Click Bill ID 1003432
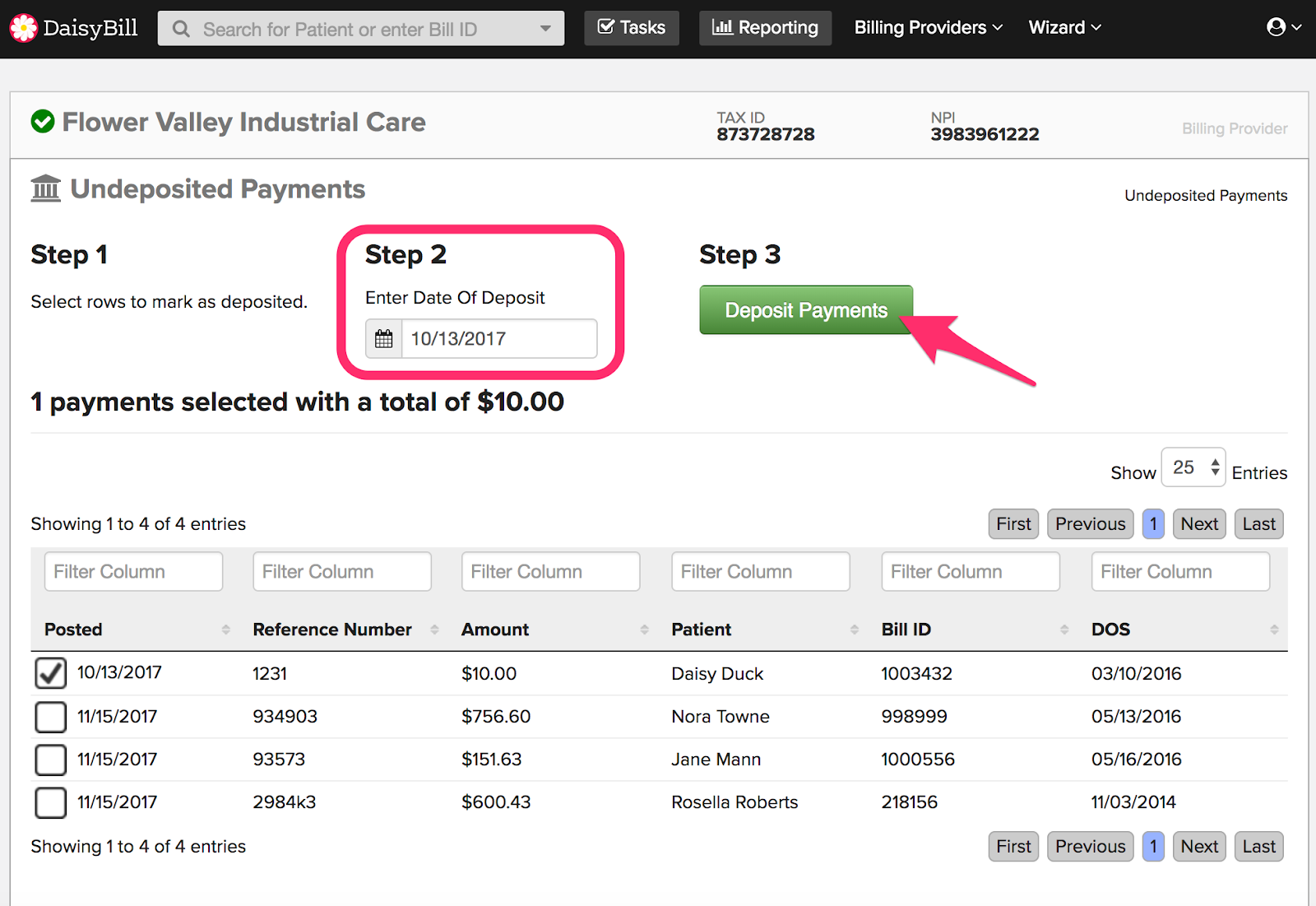This screenshot has height=906, width=1316. pos(916,674)
